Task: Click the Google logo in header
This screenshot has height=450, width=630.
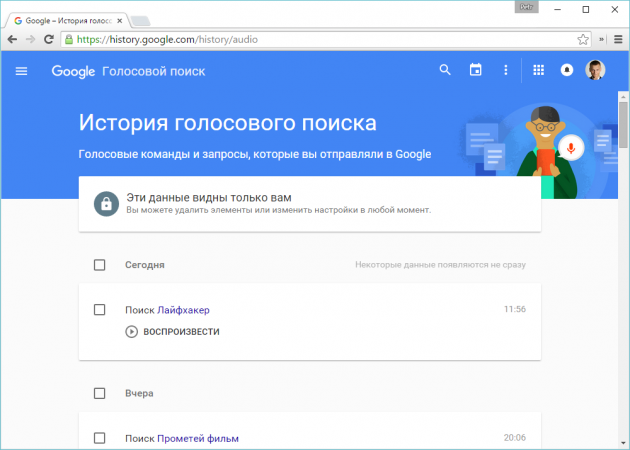Action: pos(73,71)
